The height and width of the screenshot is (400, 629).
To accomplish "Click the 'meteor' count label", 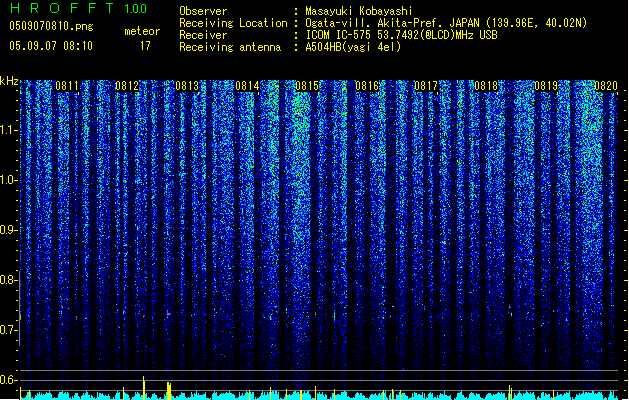I will [142, 31].
